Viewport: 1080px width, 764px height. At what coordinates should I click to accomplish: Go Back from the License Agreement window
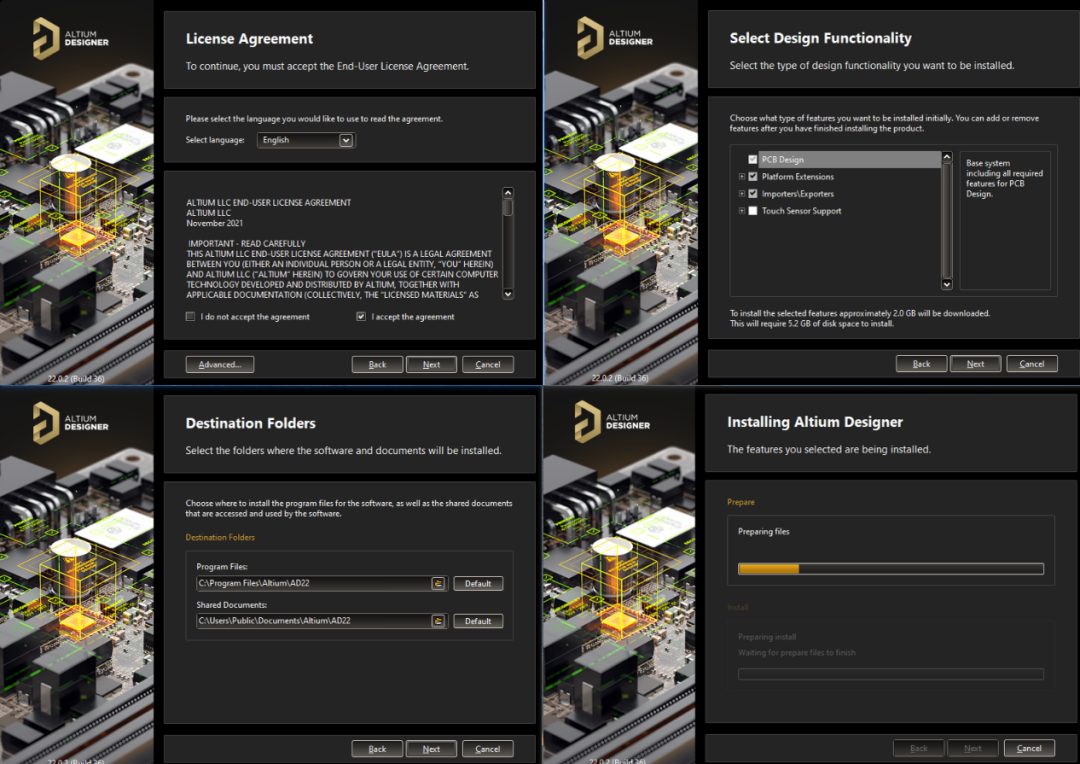point(377,364)
